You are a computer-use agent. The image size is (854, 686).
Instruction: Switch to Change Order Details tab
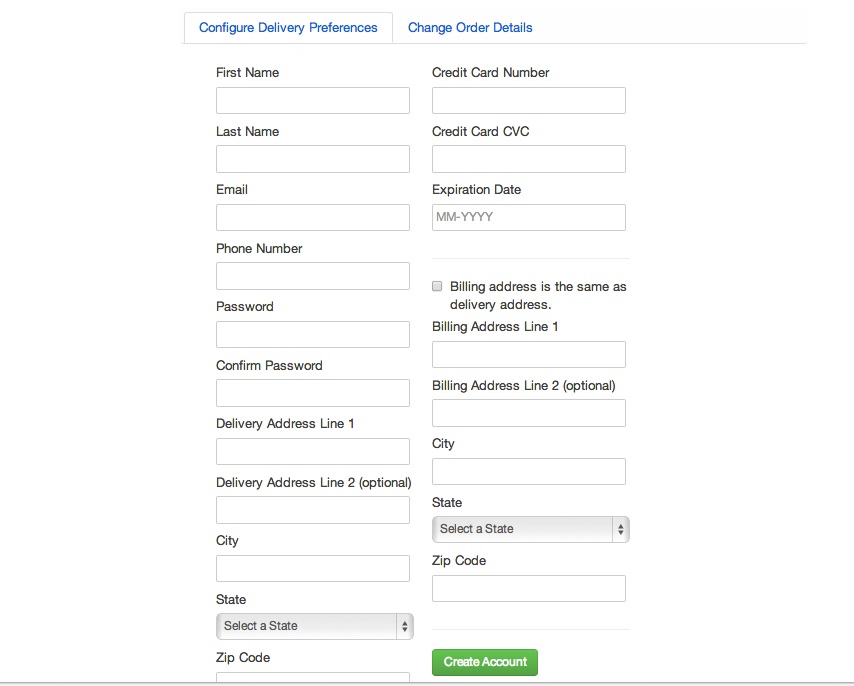(470, 28)
